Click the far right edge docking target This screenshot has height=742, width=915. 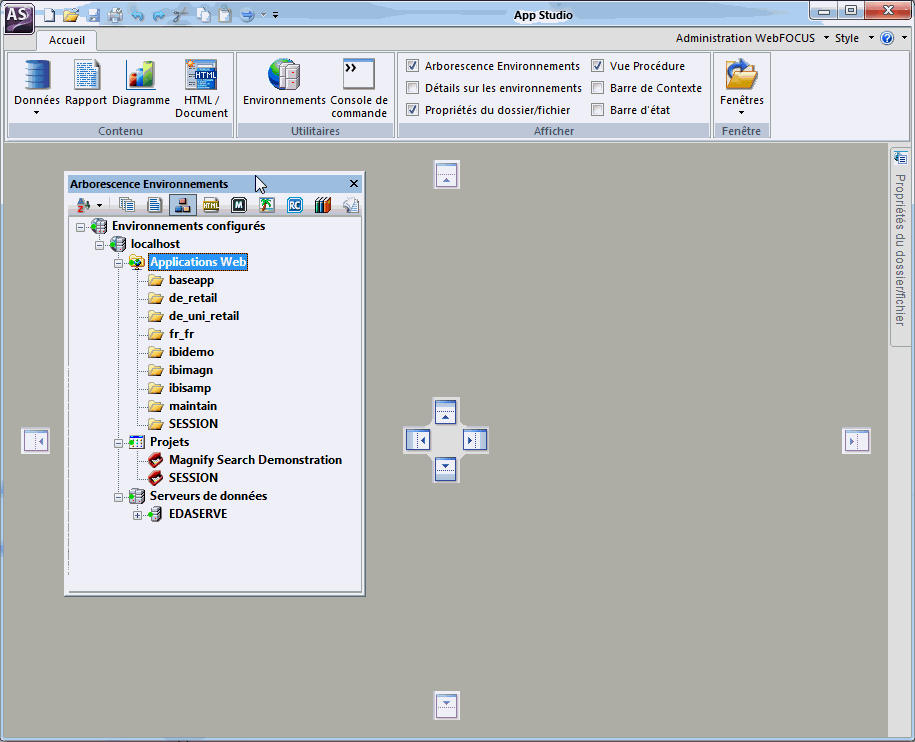tap(857, 441)
